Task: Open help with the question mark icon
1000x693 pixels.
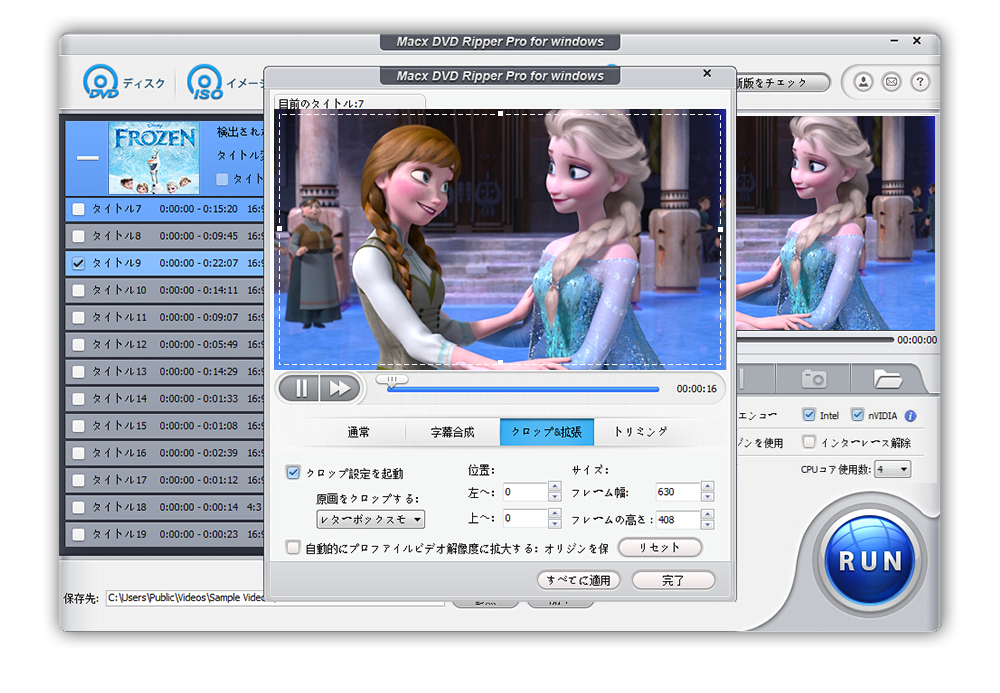Action: coord(920,82)
